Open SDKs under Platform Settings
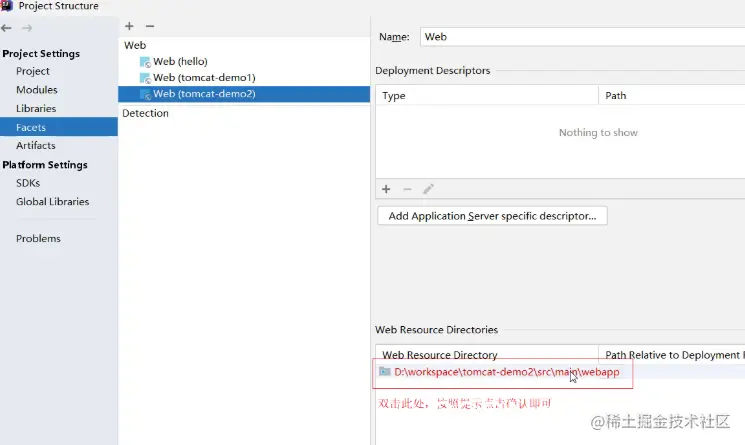 pos(28,183)
